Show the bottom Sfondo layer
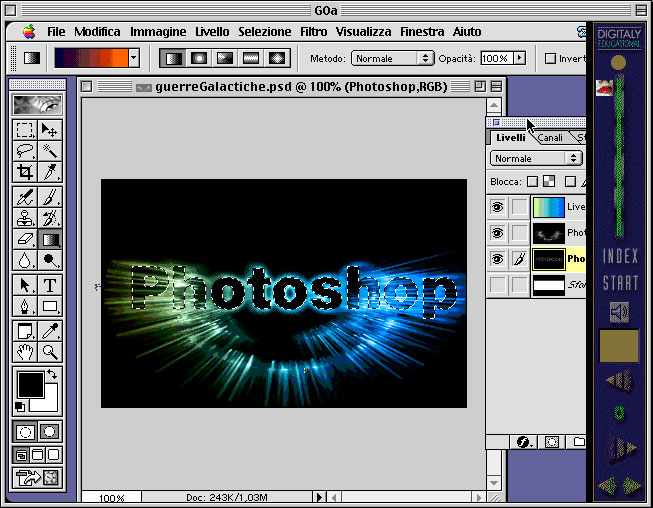 pos(497,285)
